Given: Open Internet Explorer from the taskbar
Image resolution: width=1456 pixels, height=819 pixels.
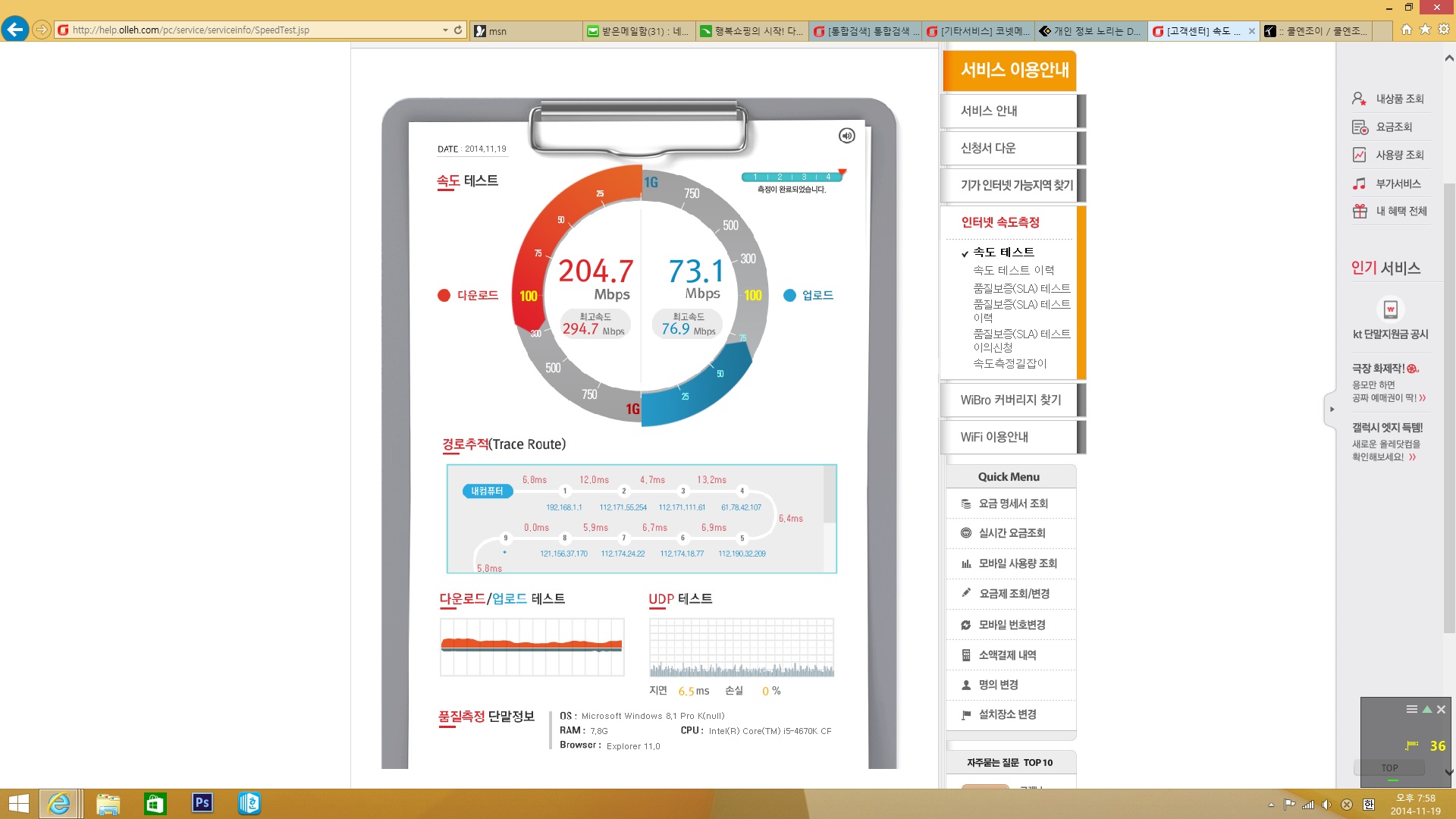Looking at the screenshot, I should 59,803.
